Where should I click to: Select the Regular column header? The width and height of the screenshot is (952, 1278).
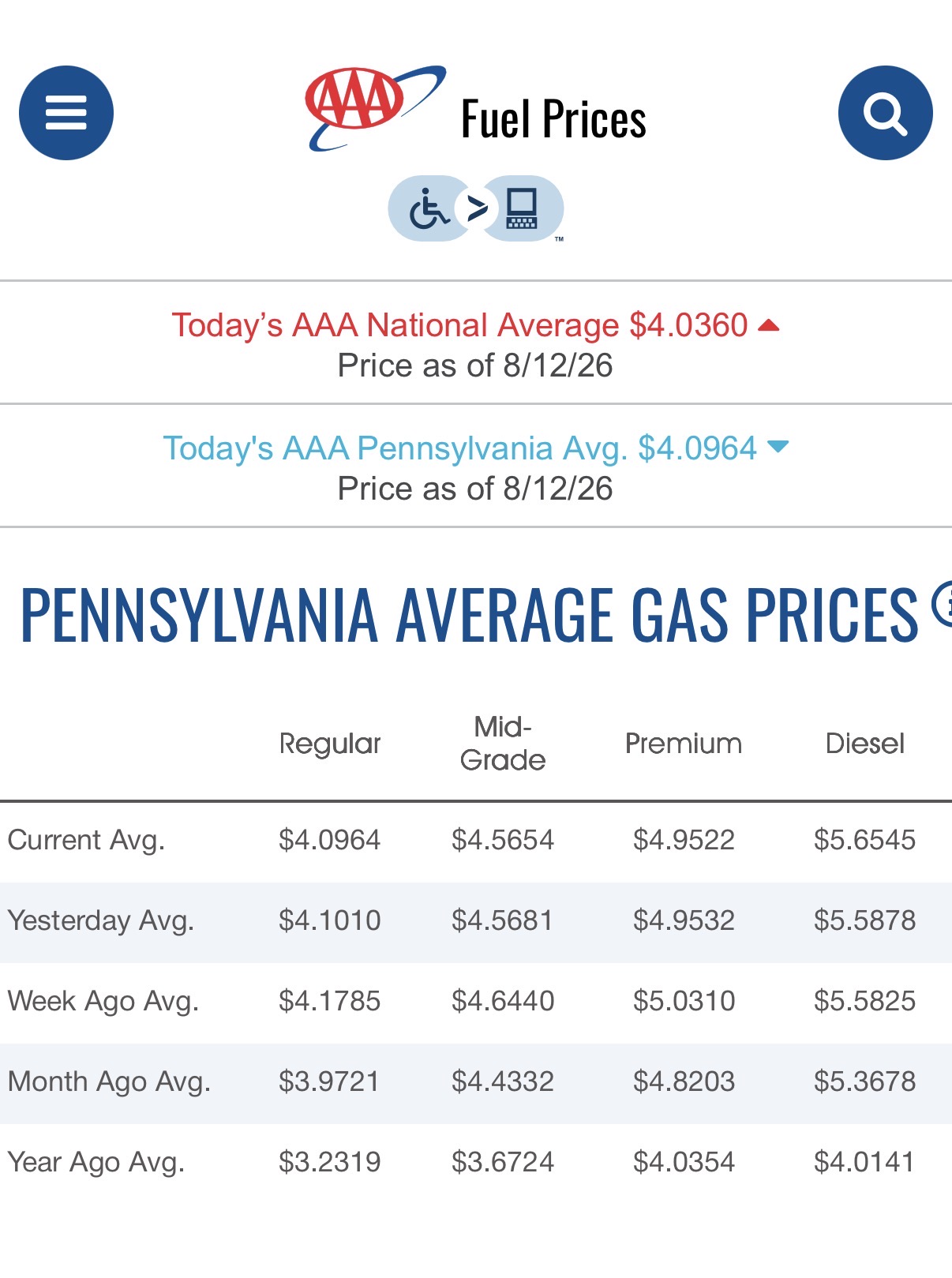coord(330,744)
